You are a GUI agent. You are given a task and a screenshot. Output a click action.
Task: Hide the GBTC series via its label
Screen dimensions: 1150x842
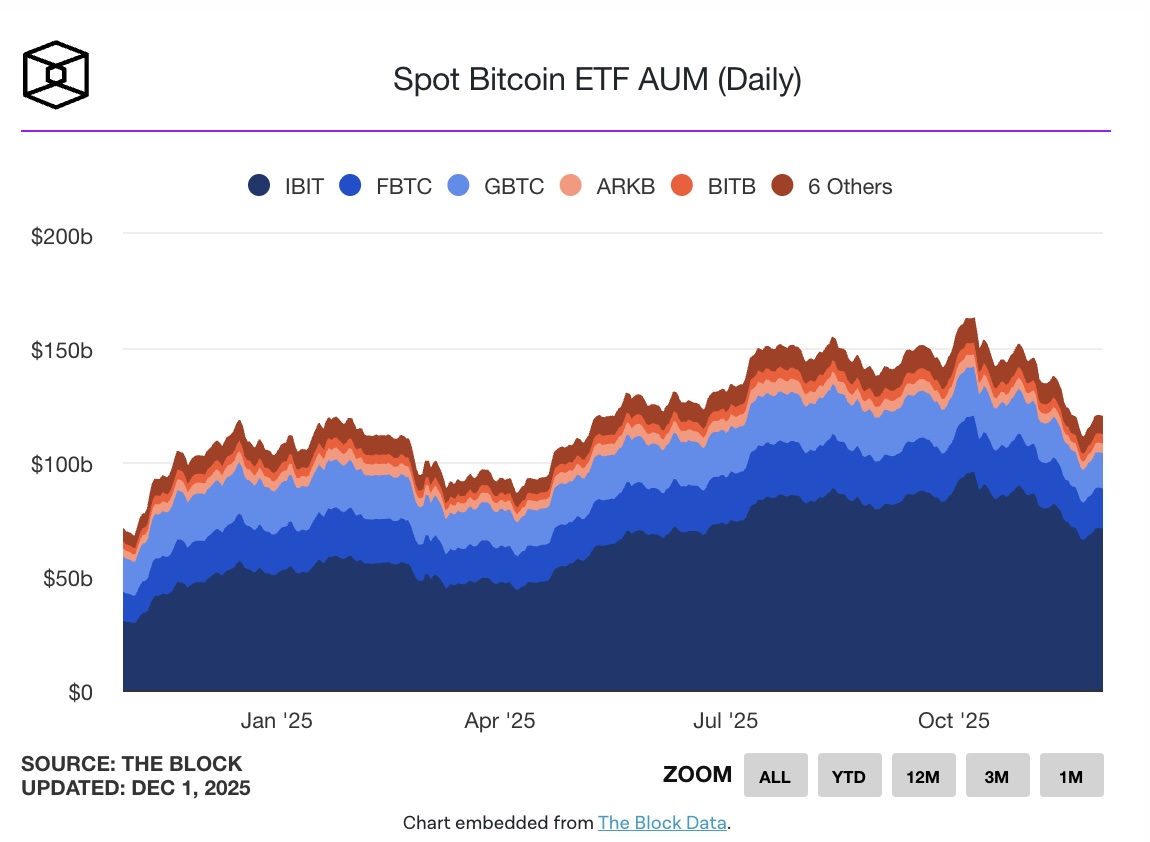tap(514, 186)
